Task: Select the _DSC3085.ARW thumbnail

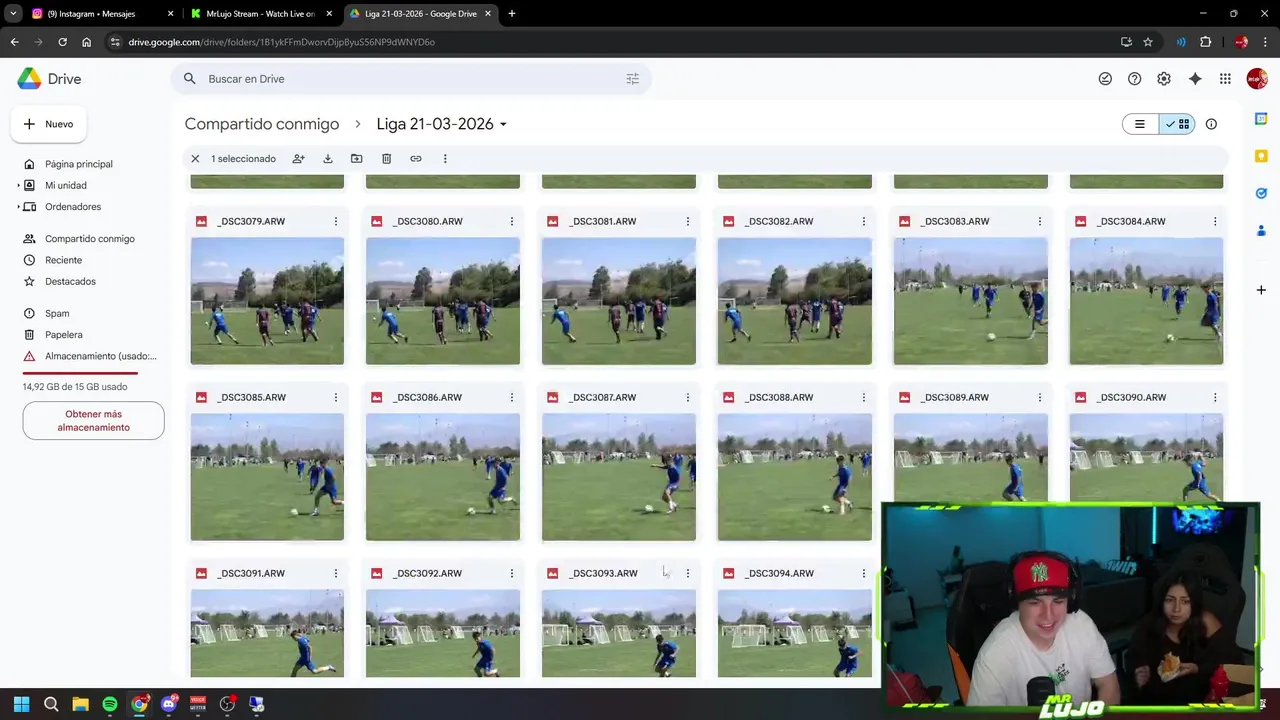Action: (x=267, y=477)
